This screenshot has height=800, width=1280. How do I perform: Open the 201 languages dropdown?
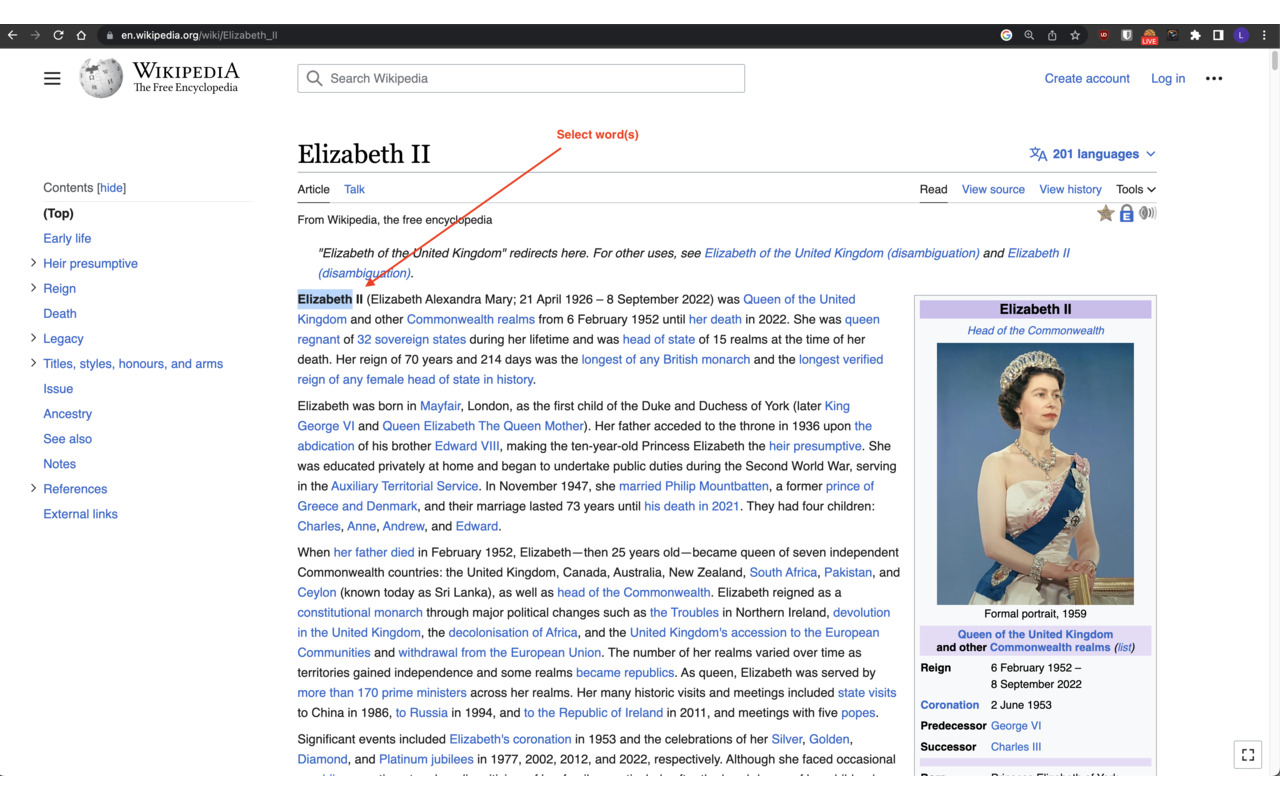point(1093,153)
